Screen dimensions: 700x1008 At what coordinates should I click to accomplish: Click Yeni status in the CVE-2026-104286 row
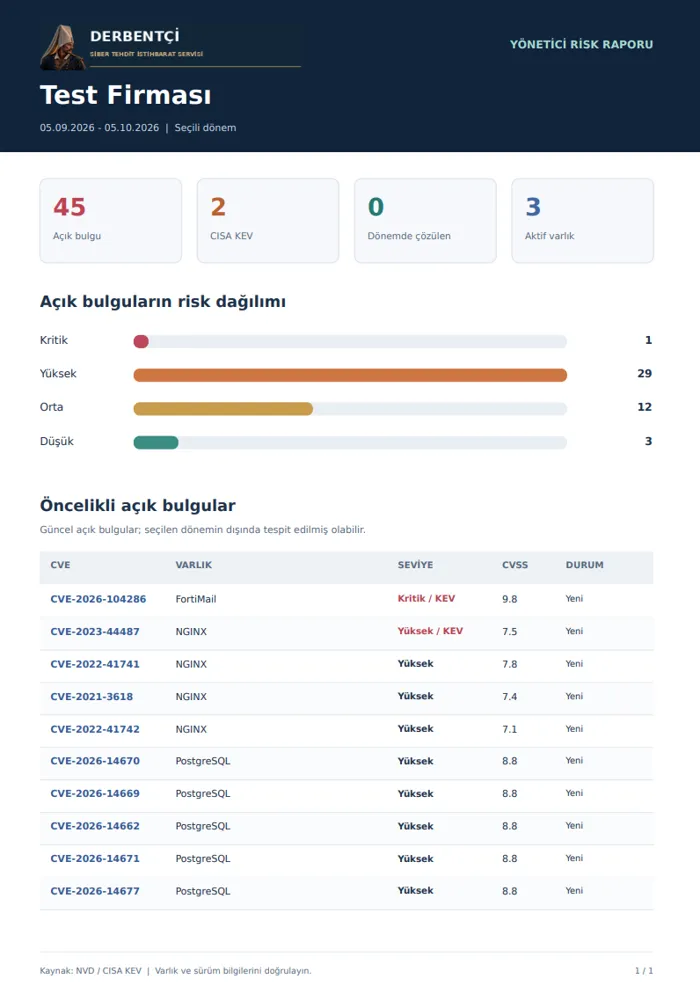click(575, 598)
